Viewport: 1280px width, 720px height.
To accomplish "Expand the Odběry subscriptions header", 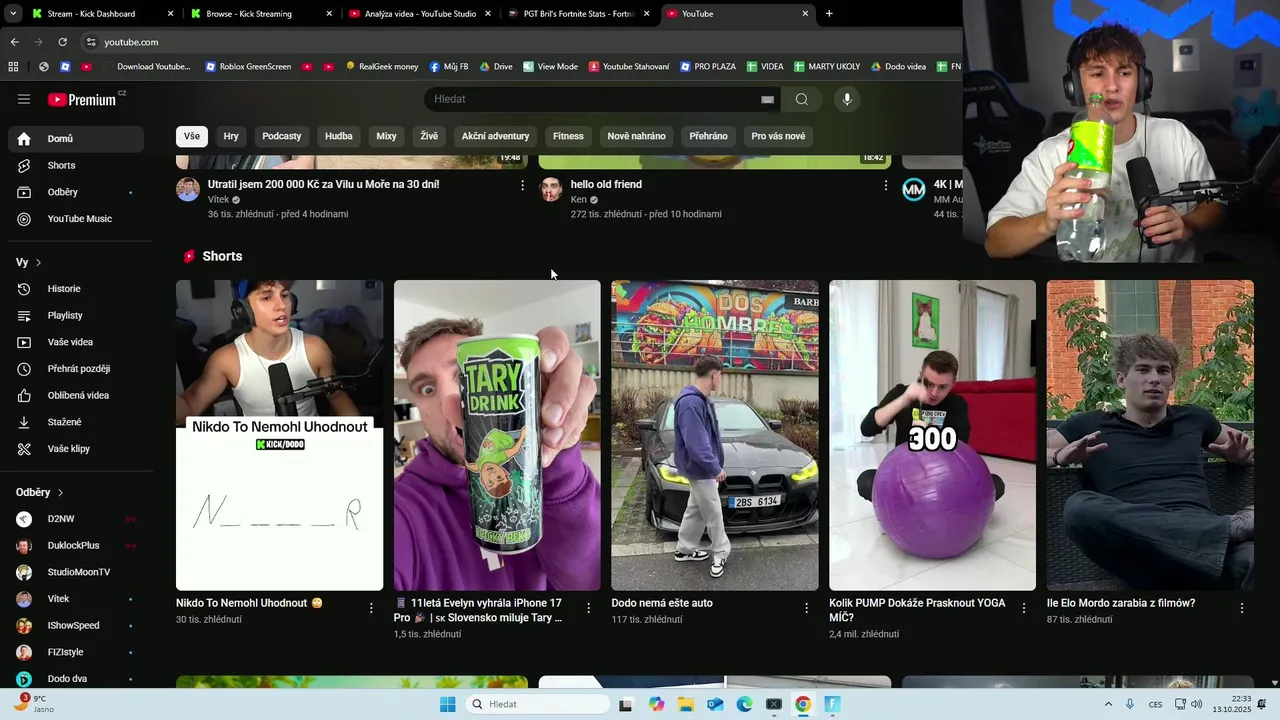I will [40, 493].
